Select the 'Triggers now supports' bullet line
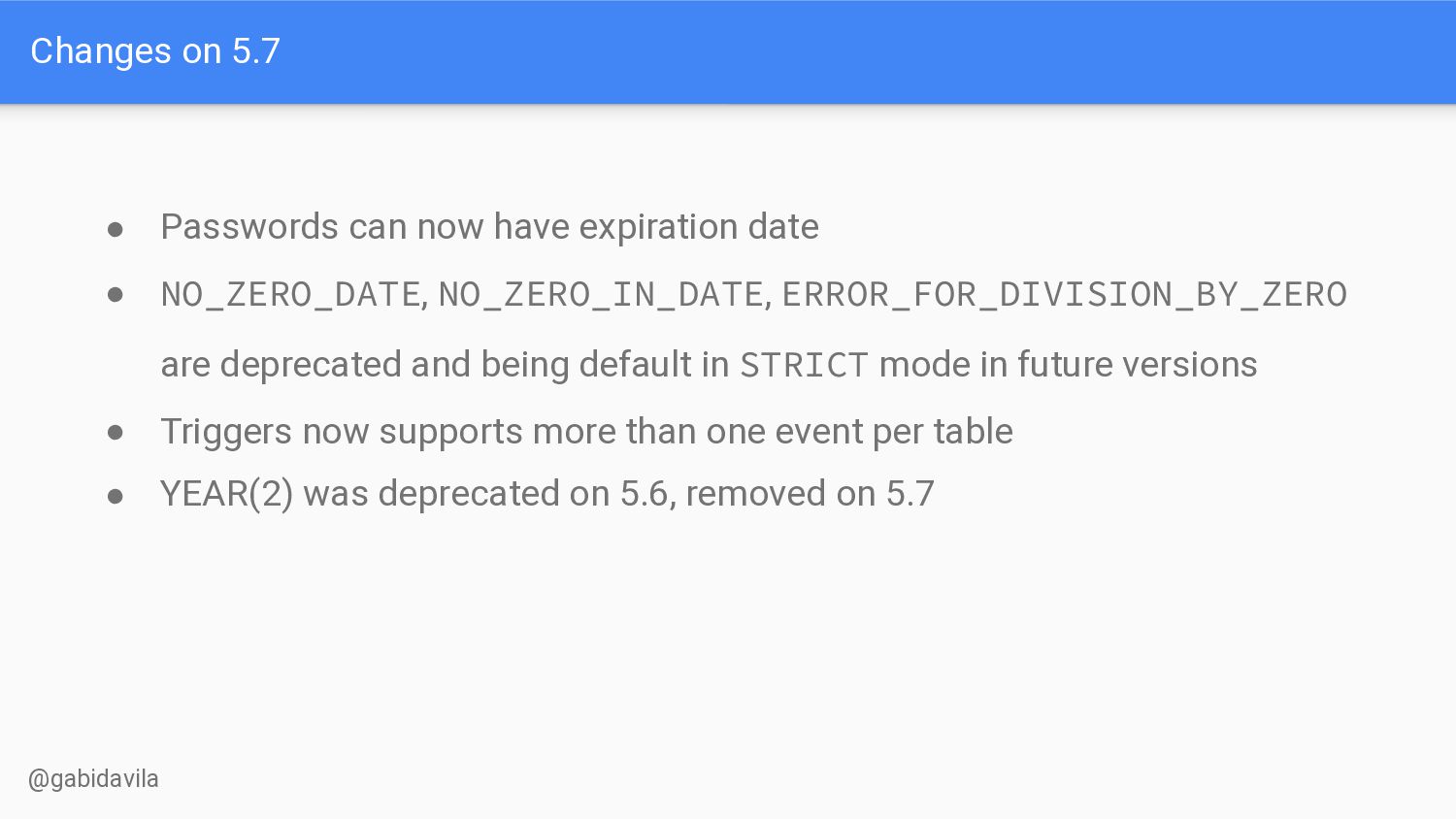This screenshot has height=819, width=1456. (x=586, y=432)
